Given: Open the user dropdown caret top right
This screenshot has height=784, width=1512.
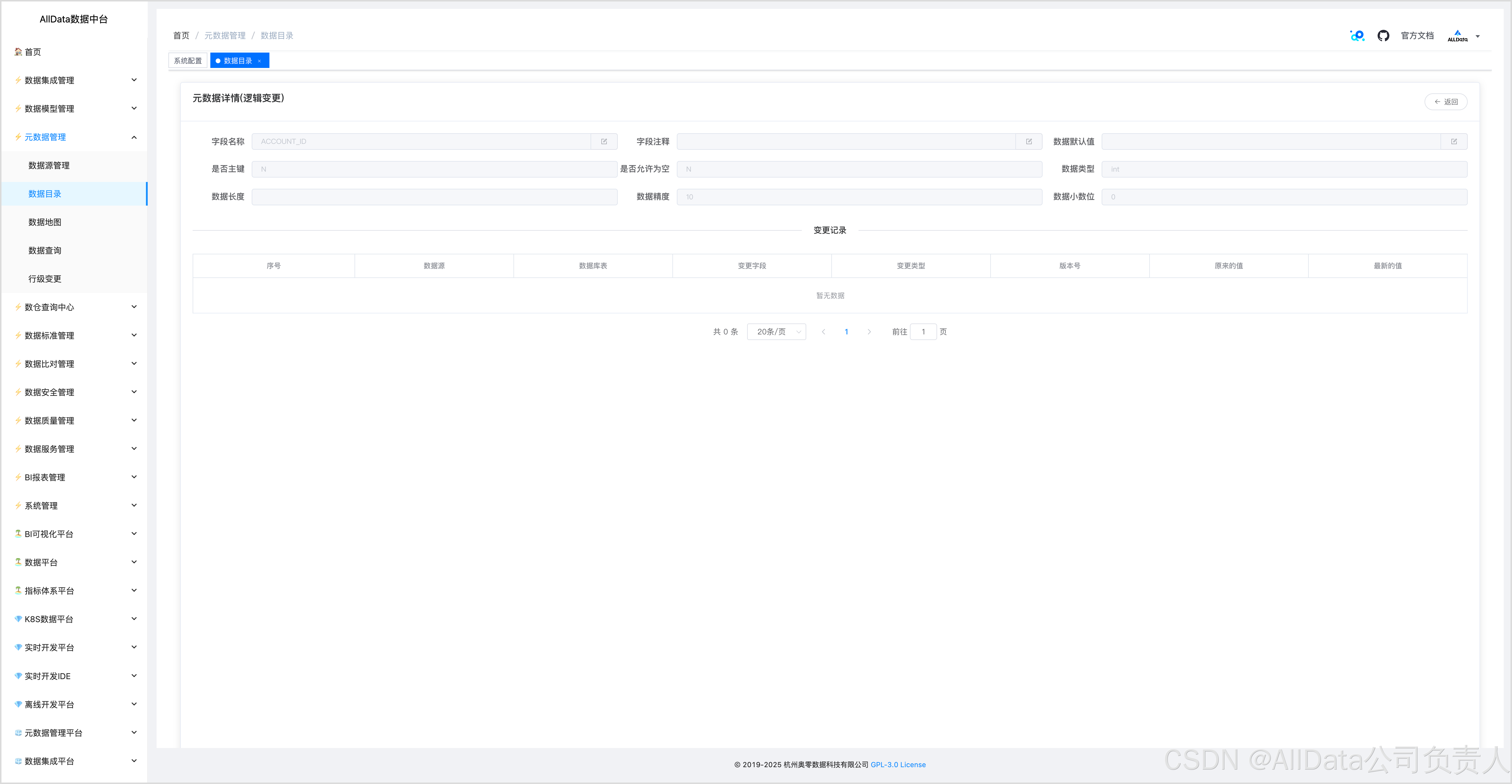Looking at the screenshot, I should pyautogui.click(x=1477, y=36).
